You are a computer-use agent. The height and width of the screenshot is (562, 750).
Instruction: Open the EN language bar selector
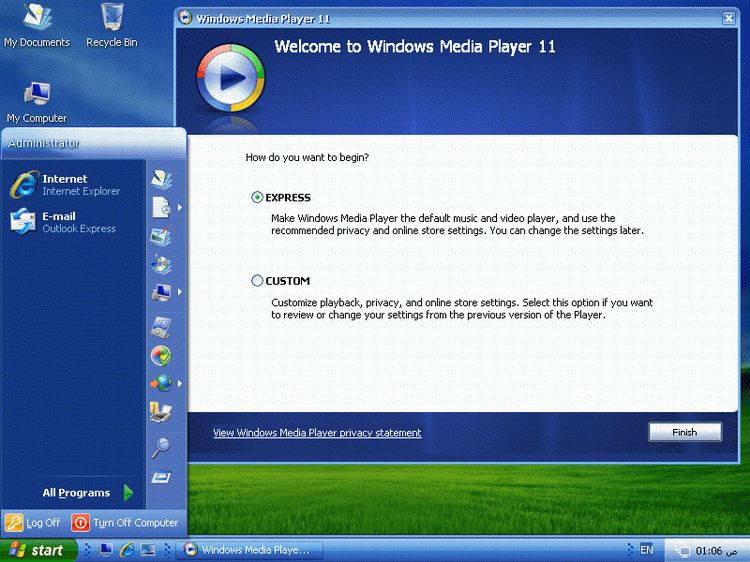(646, 550)
